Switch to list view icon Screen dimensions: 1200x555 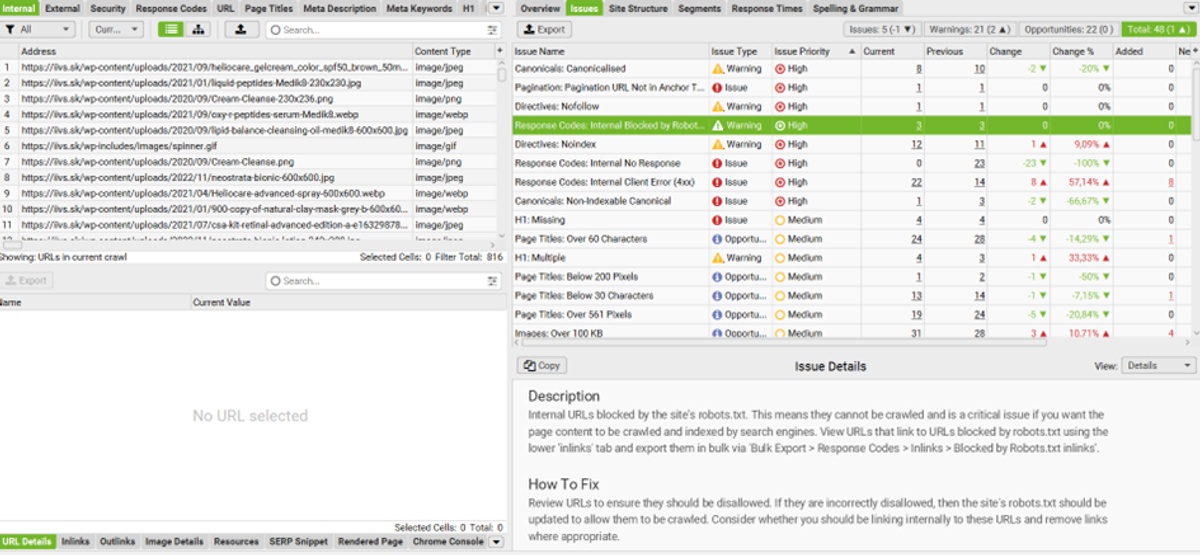tap(172, 29)
